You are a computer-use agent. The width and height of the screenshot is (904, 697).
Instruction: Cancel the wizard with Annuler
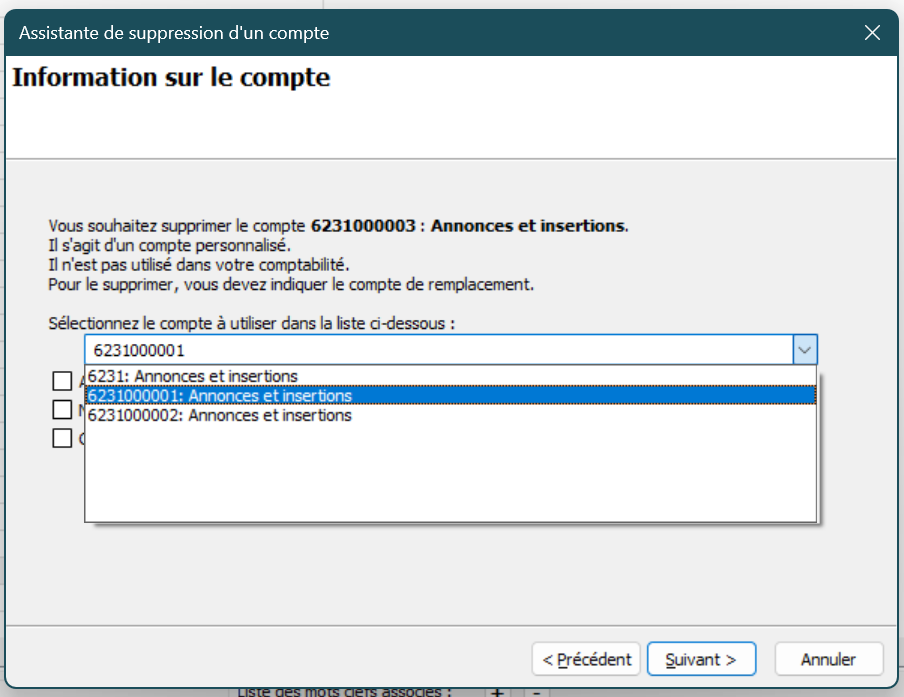(827, 659)
